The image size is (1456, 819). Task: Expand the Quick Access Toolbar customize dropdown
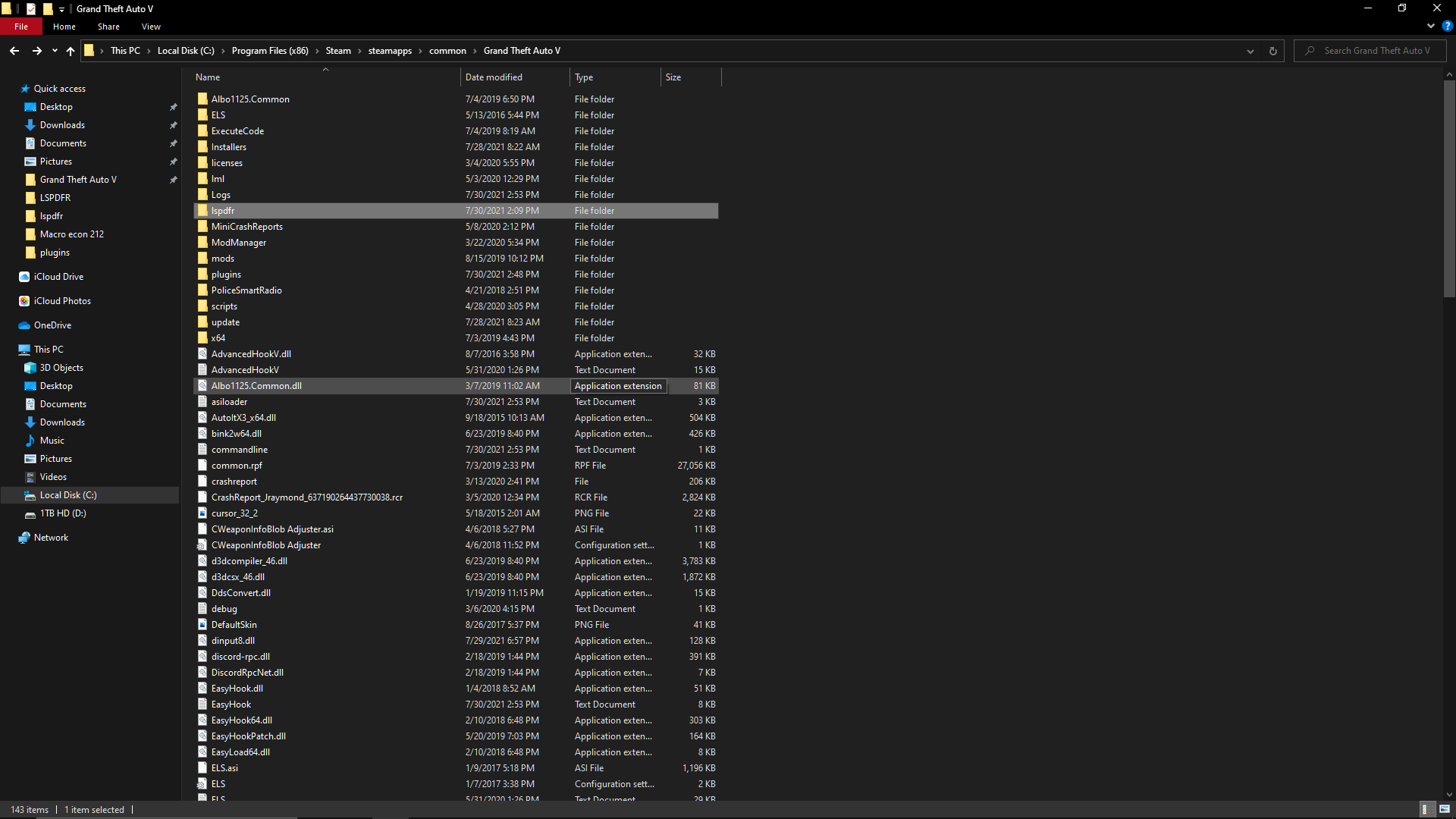coord(62,9)
